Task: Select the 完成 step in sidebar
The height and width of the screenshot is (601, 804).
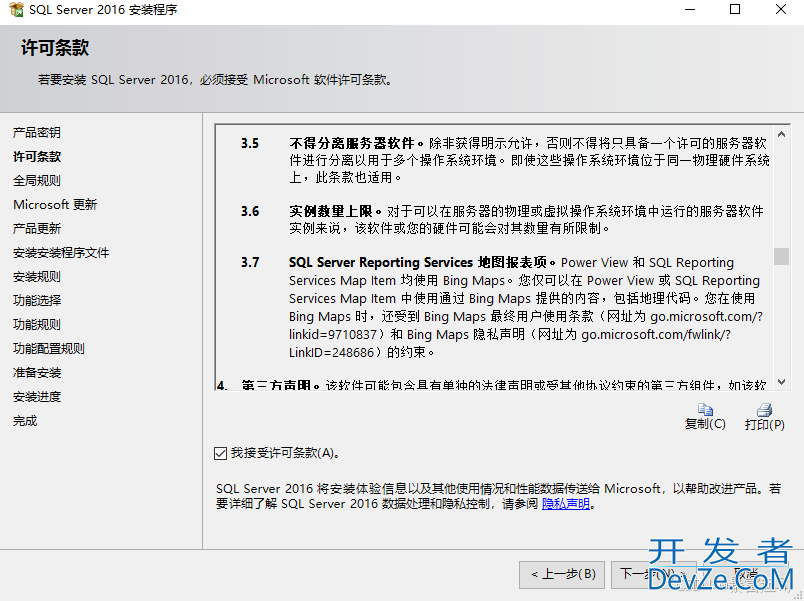Action: point(25,421)
